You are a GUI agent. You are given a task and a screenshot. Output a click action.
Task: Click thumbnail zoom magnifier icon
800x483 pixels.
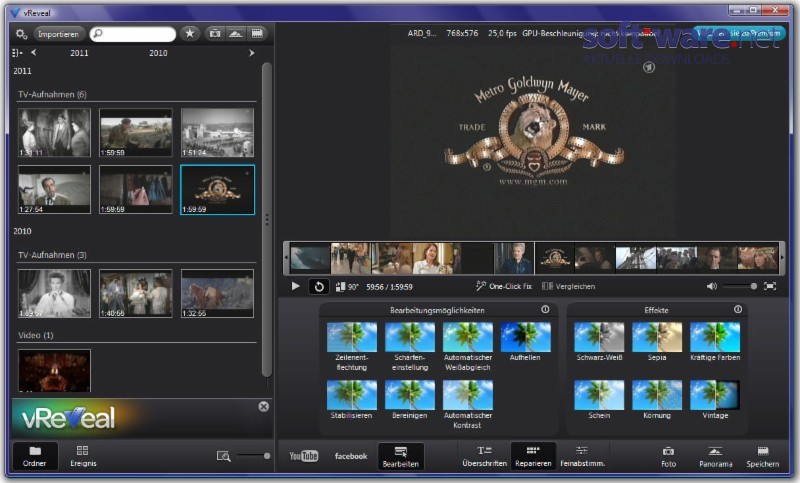[x=223, y=456]
